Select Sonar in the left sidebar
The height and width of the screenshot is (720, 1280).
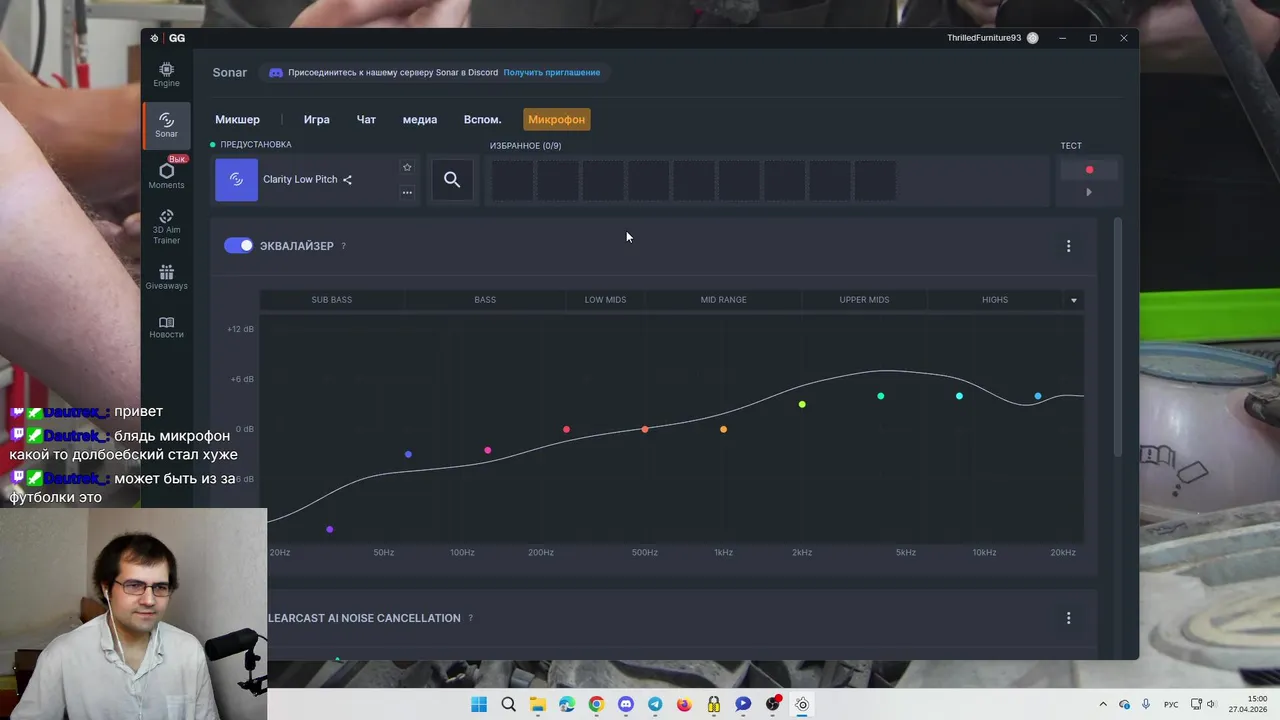[x=166, y=125]
